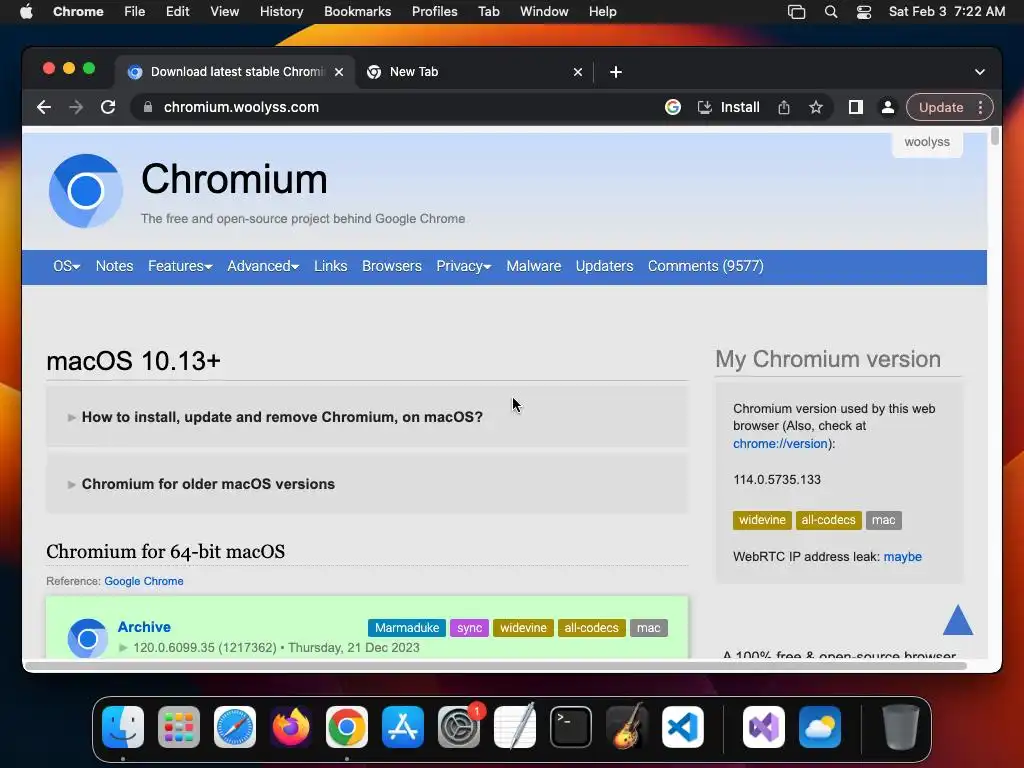Launch Firefox from the Dock

[291, 727]
